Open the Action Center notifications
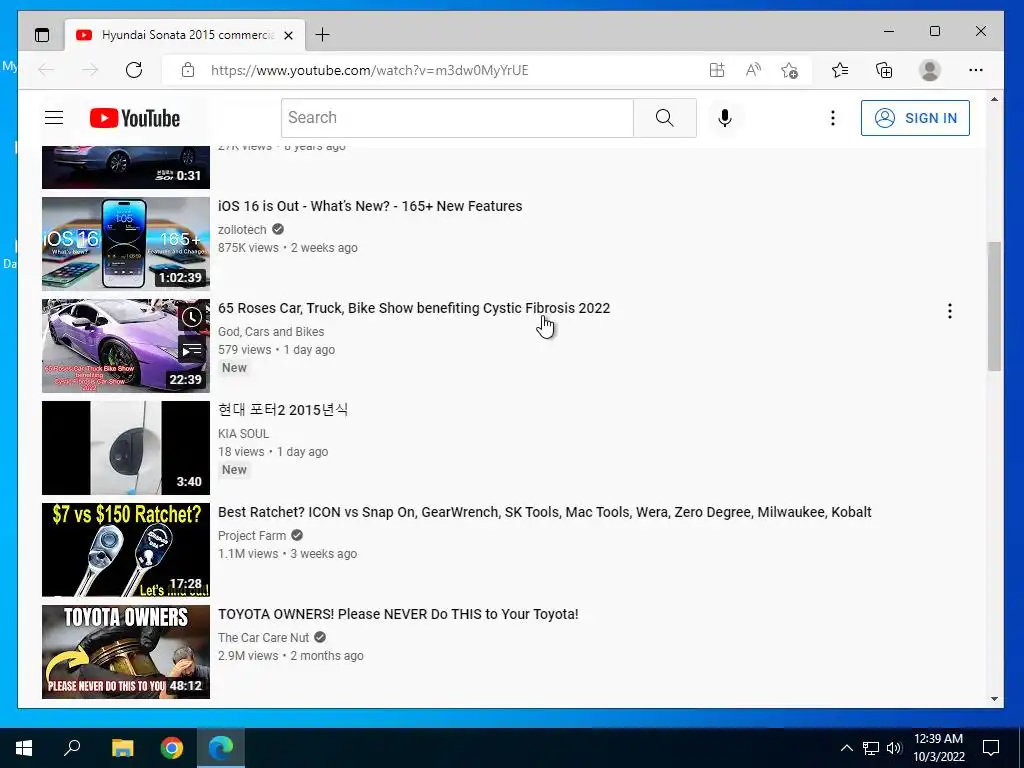This screenshot has height=768, width=1024. (991, 748)
